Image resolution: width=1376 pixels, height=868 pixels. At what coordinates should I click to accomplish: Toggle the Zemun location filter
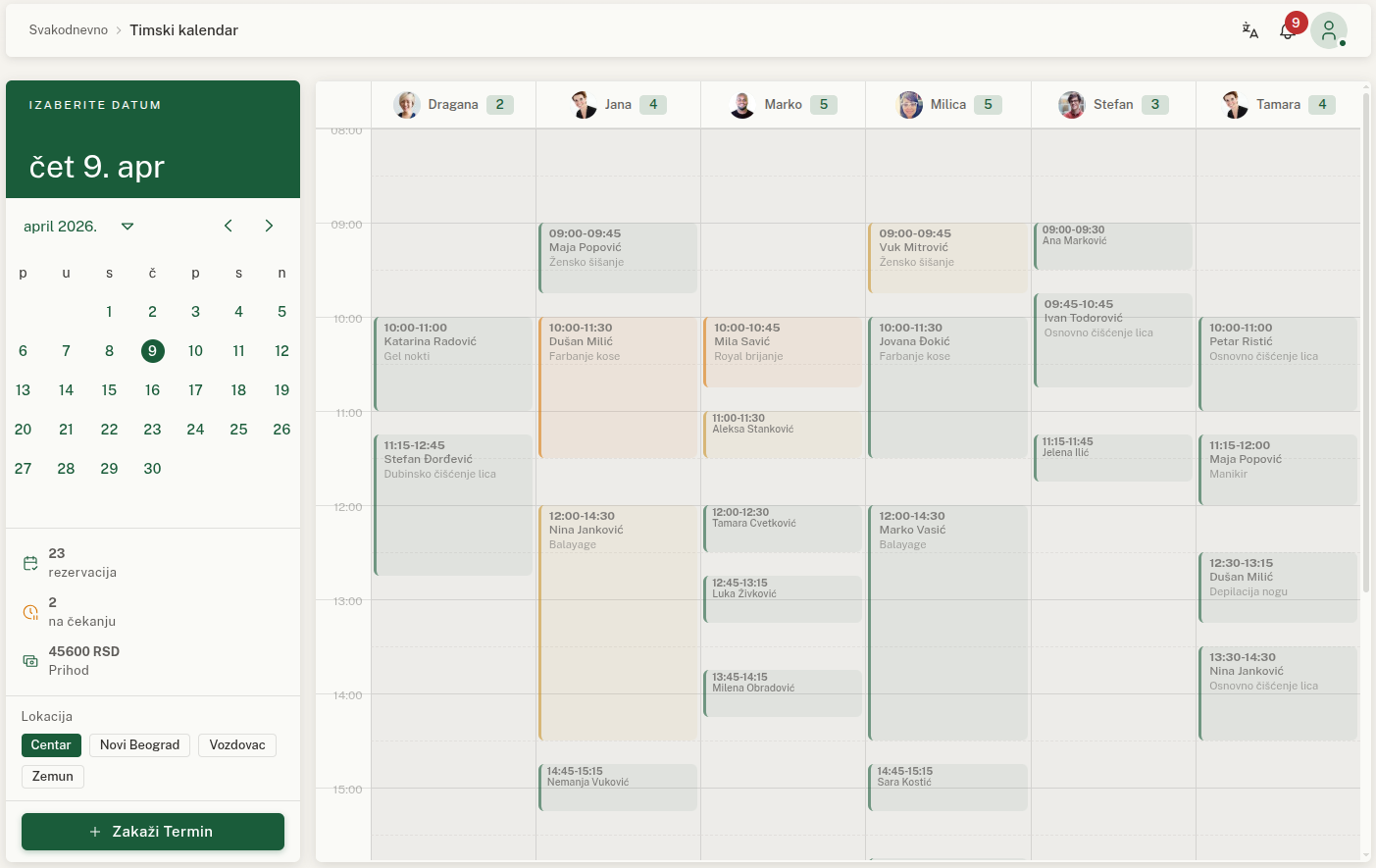click(x=53, y=777)
